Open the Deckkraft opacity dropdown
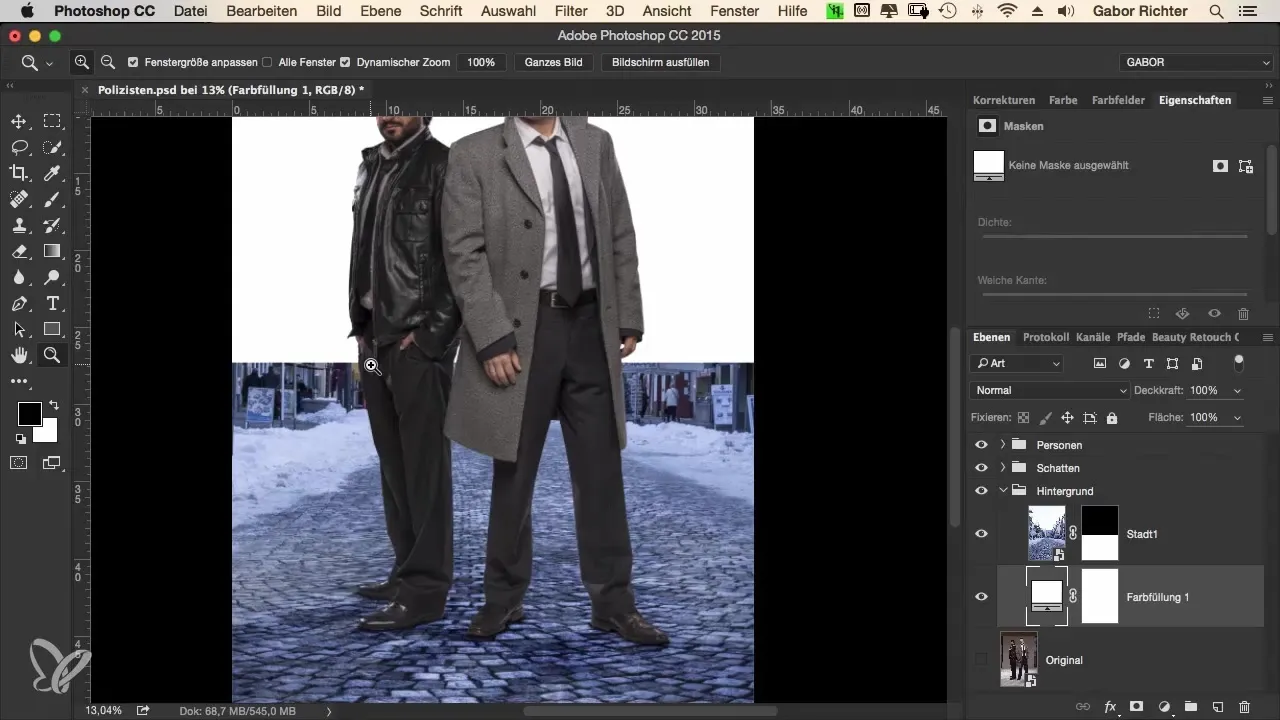The height and width of the screenshot is (720, 1280). pos(1239,391)
